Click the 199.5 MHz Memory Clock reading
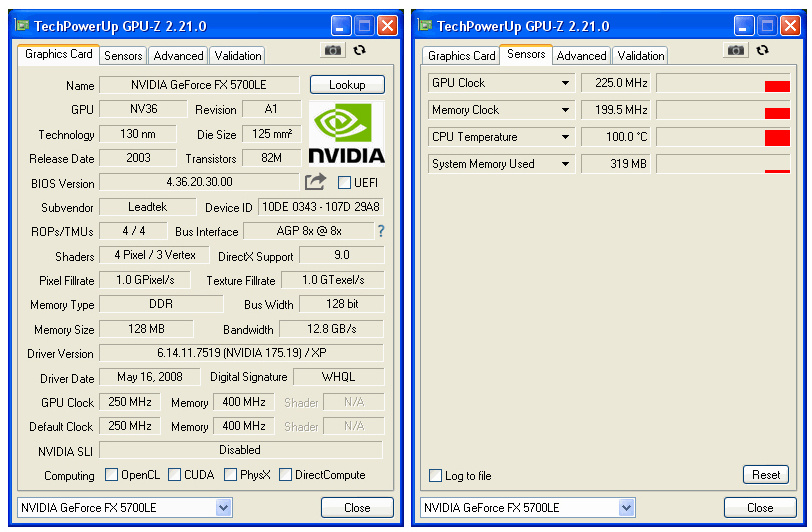The width and height of the screenshot is (812, 532). point(616,110)
